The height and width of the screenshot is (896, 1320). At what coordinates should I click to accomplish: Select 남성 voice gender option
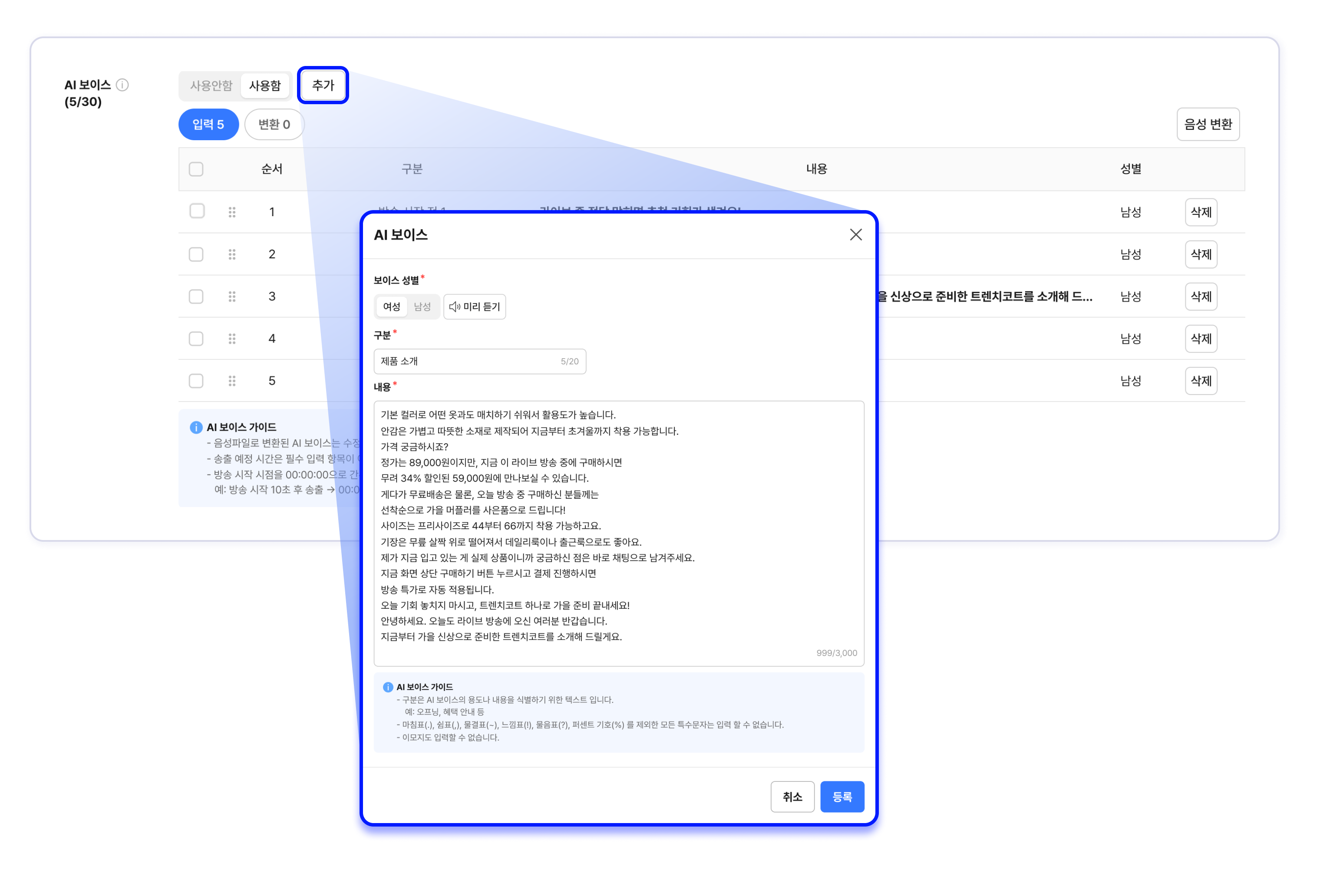[x=422, y=306]
